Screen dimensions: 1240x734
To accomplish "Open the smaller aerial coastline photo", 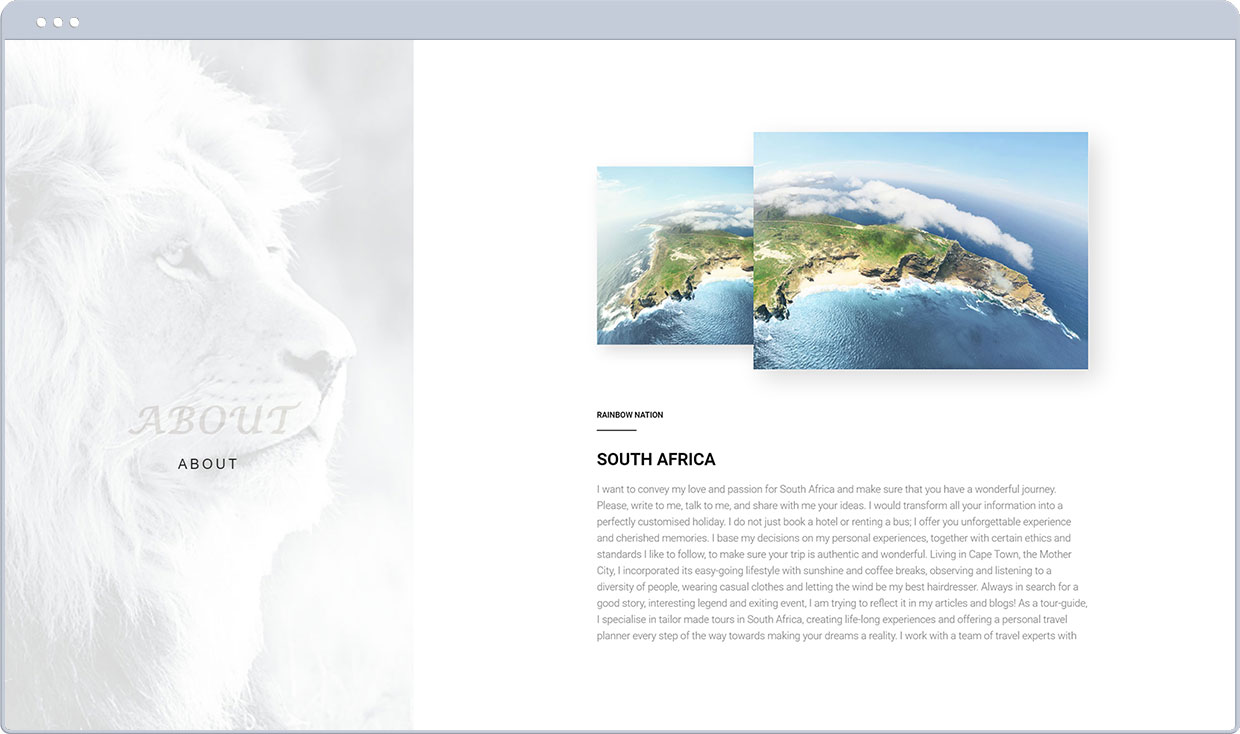I will [x=675, y=255].
